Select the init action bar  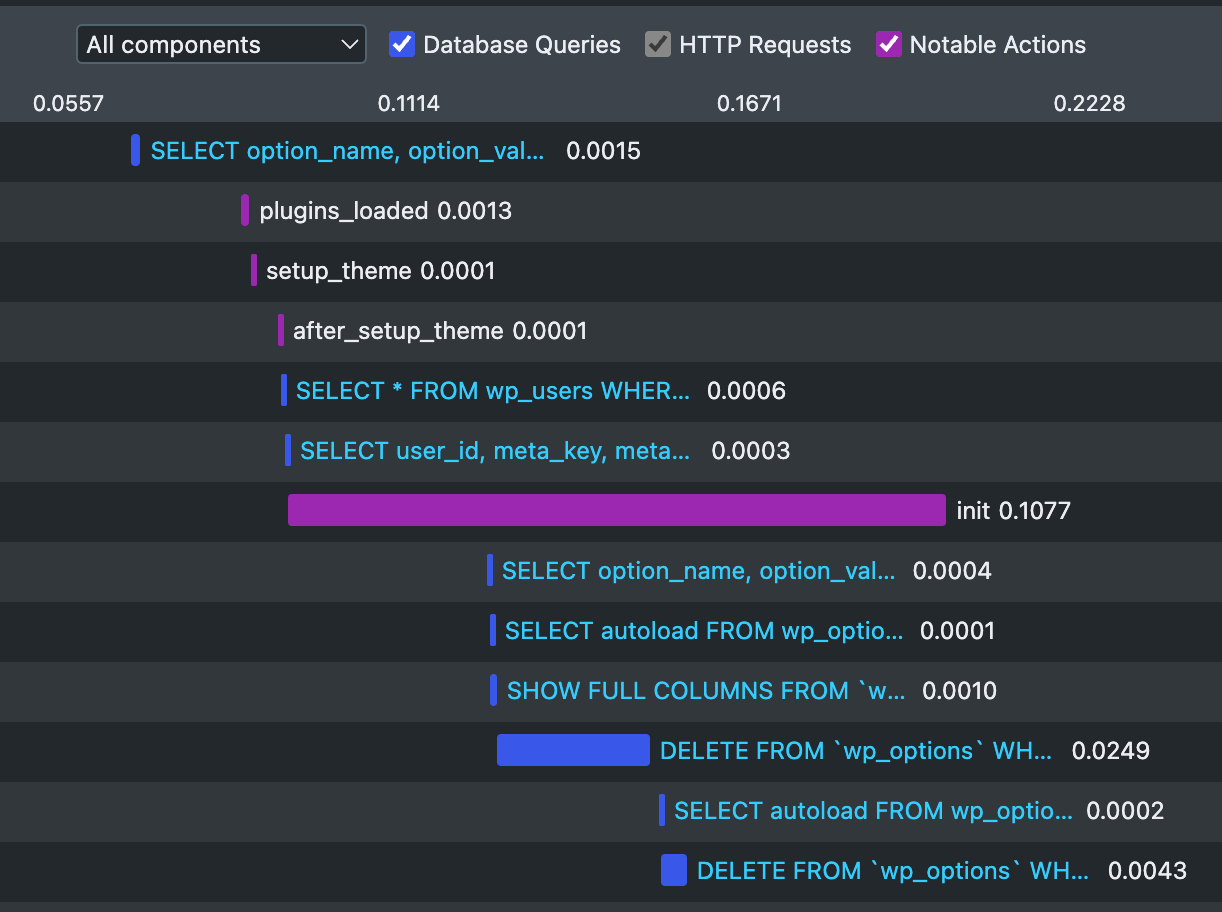click(x=616, y=510)
